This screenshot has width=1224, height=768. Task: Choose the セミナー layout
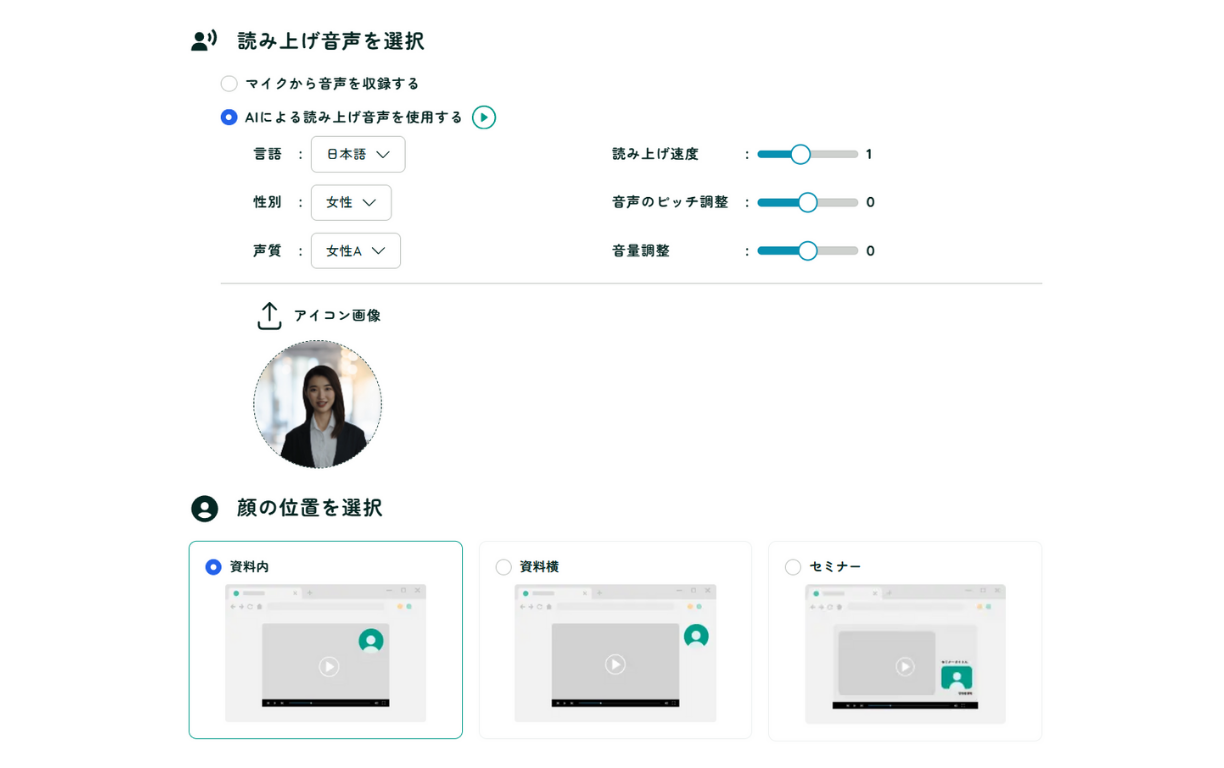click(793, 566)
